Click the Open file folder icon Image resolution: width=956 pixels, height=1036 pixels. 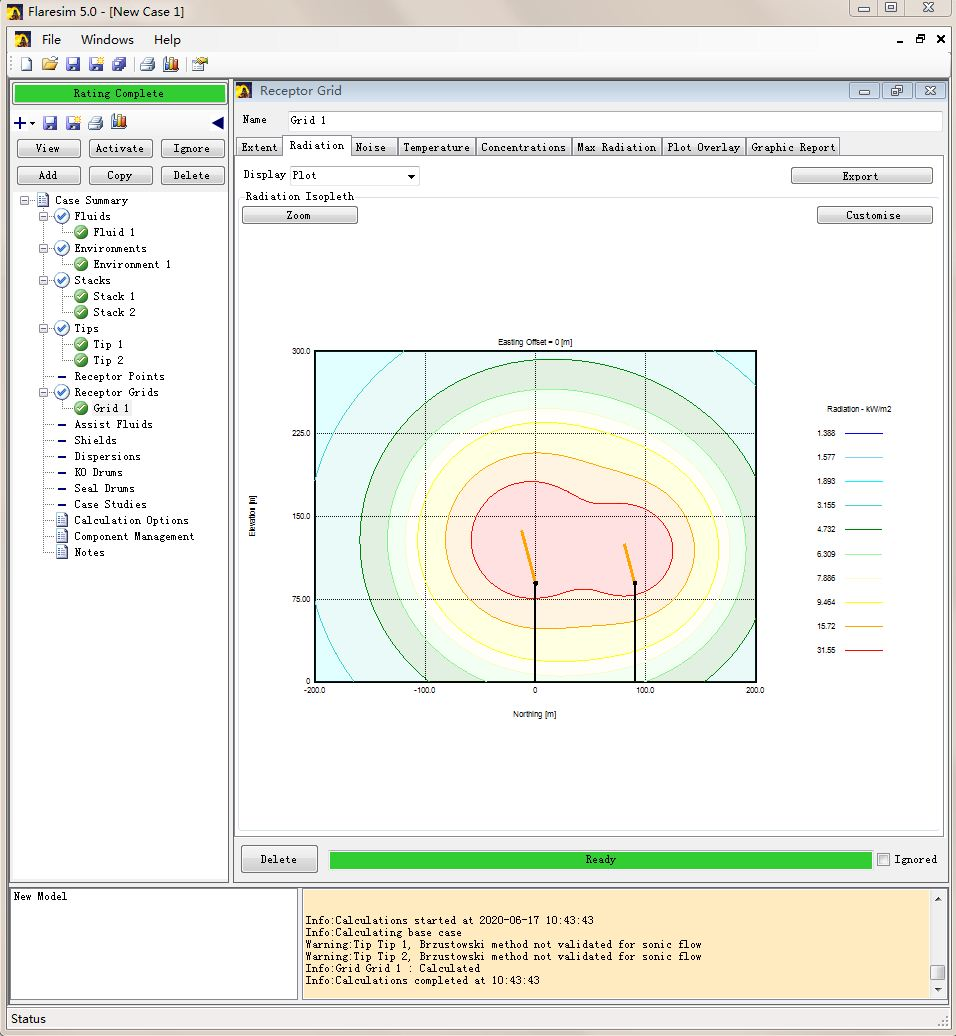pyautogui.click(x=50, y=64)
